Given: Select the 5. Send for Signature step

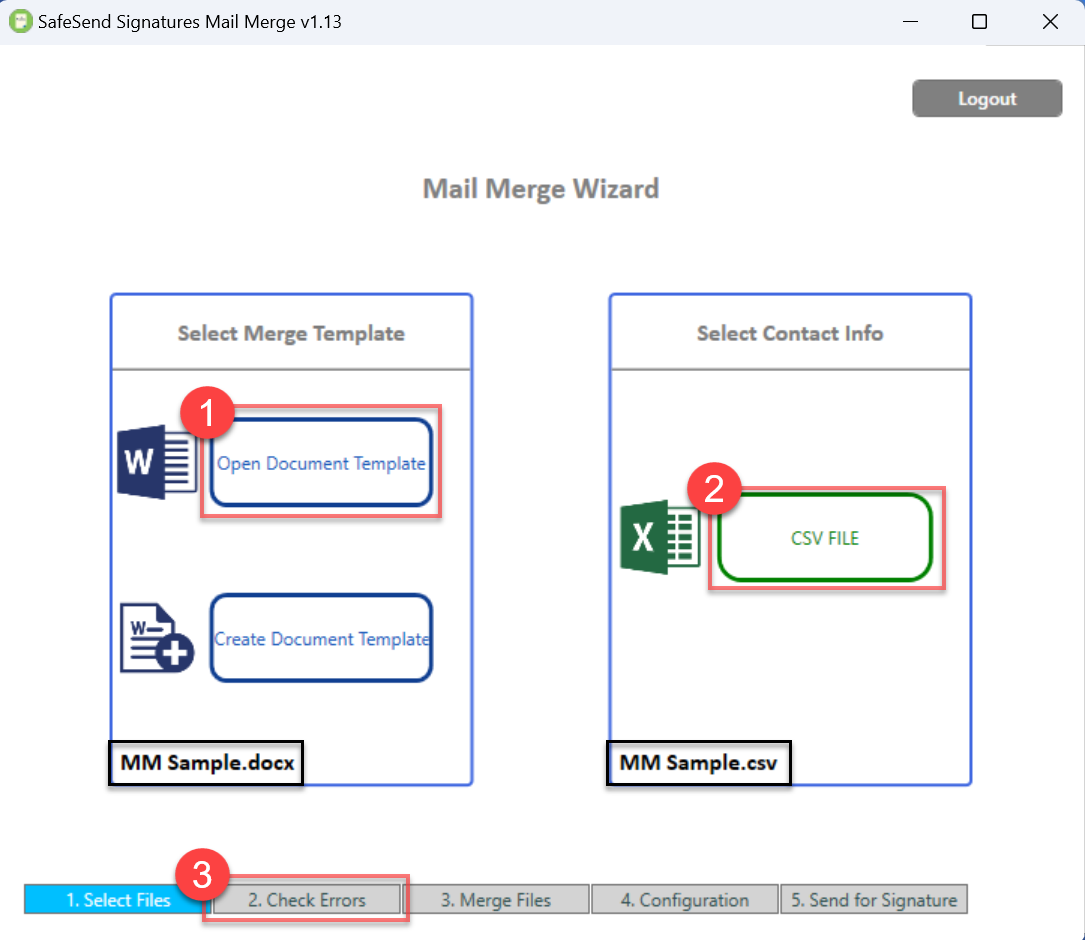Looking at the screenshot, I should coord(874,900).
